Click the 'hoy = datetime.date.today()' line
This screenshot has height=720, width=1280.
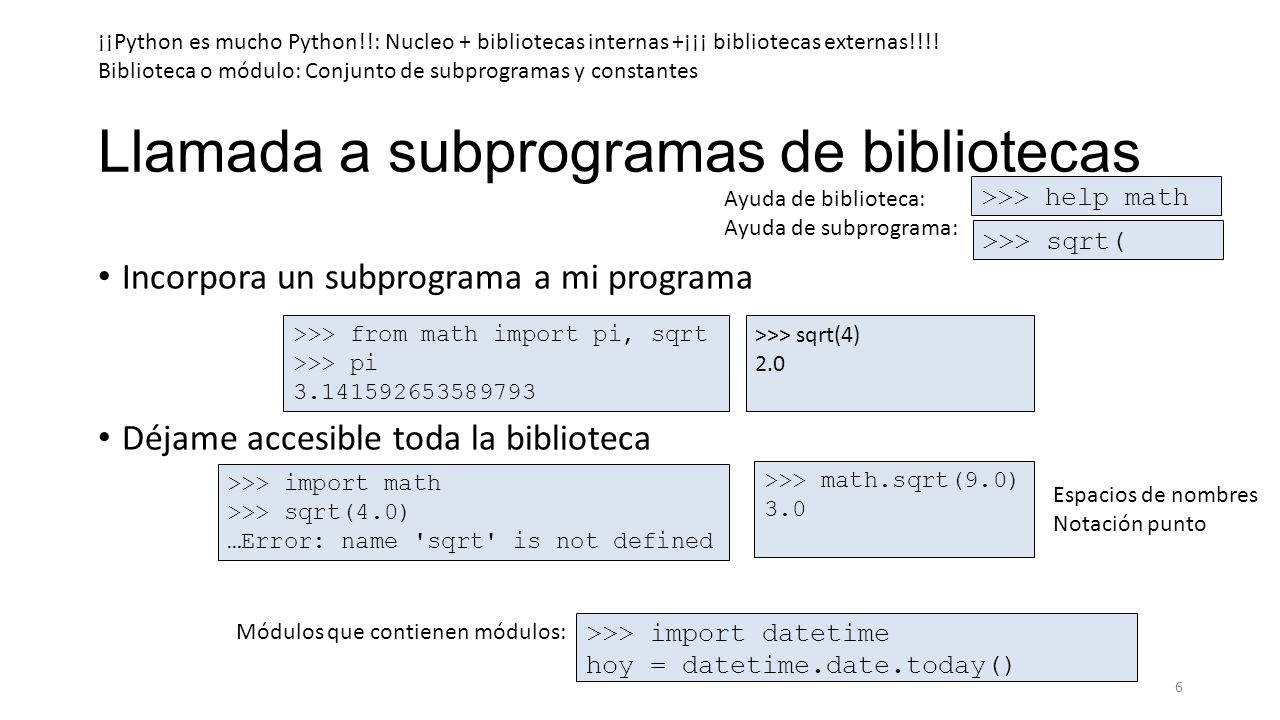800,665
